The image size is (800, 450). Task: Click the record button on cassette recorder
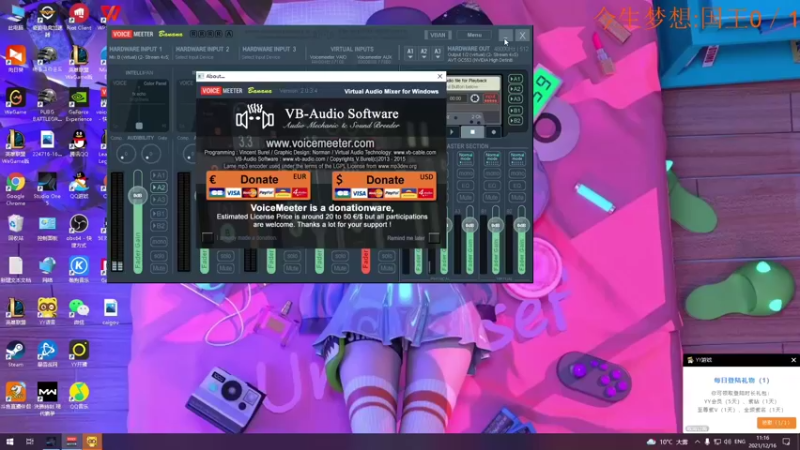pos(493,132)
